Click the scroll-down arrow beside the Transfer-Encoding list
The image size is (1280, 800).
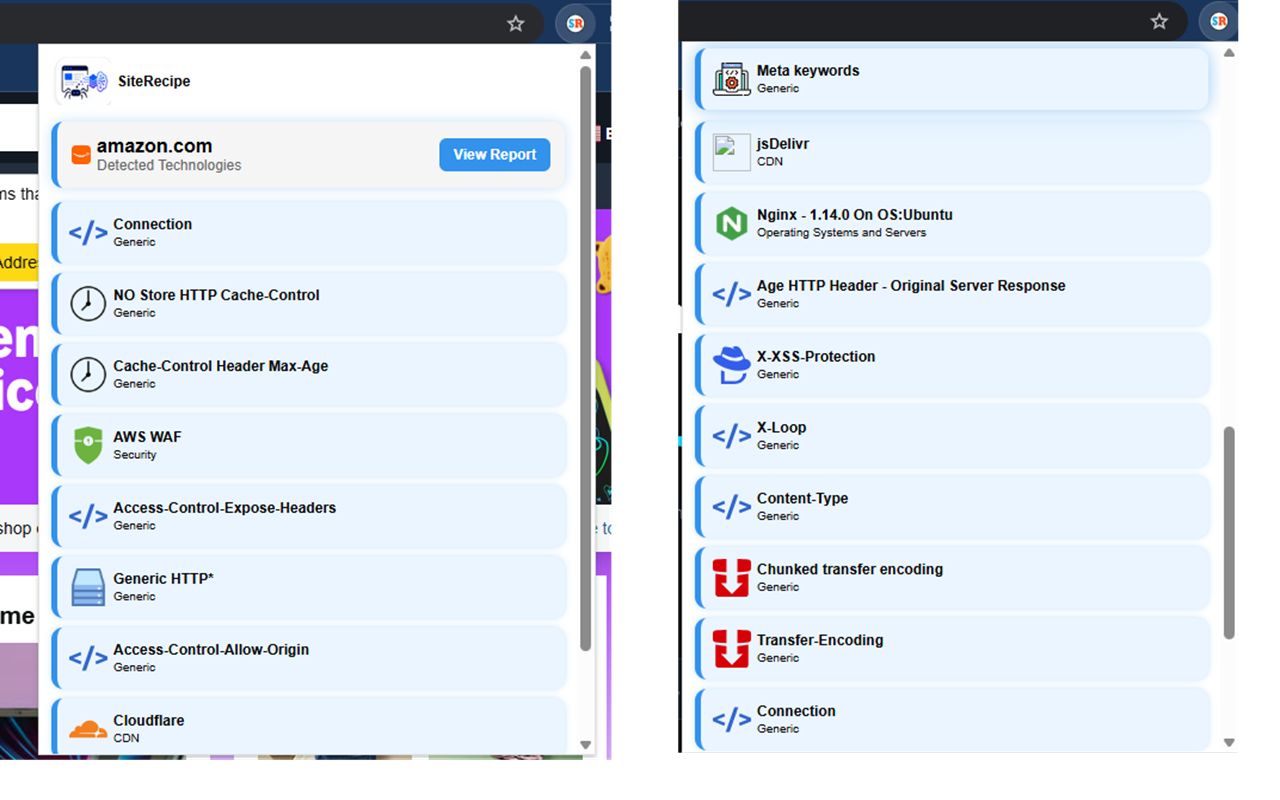[x=1230, y=743]
